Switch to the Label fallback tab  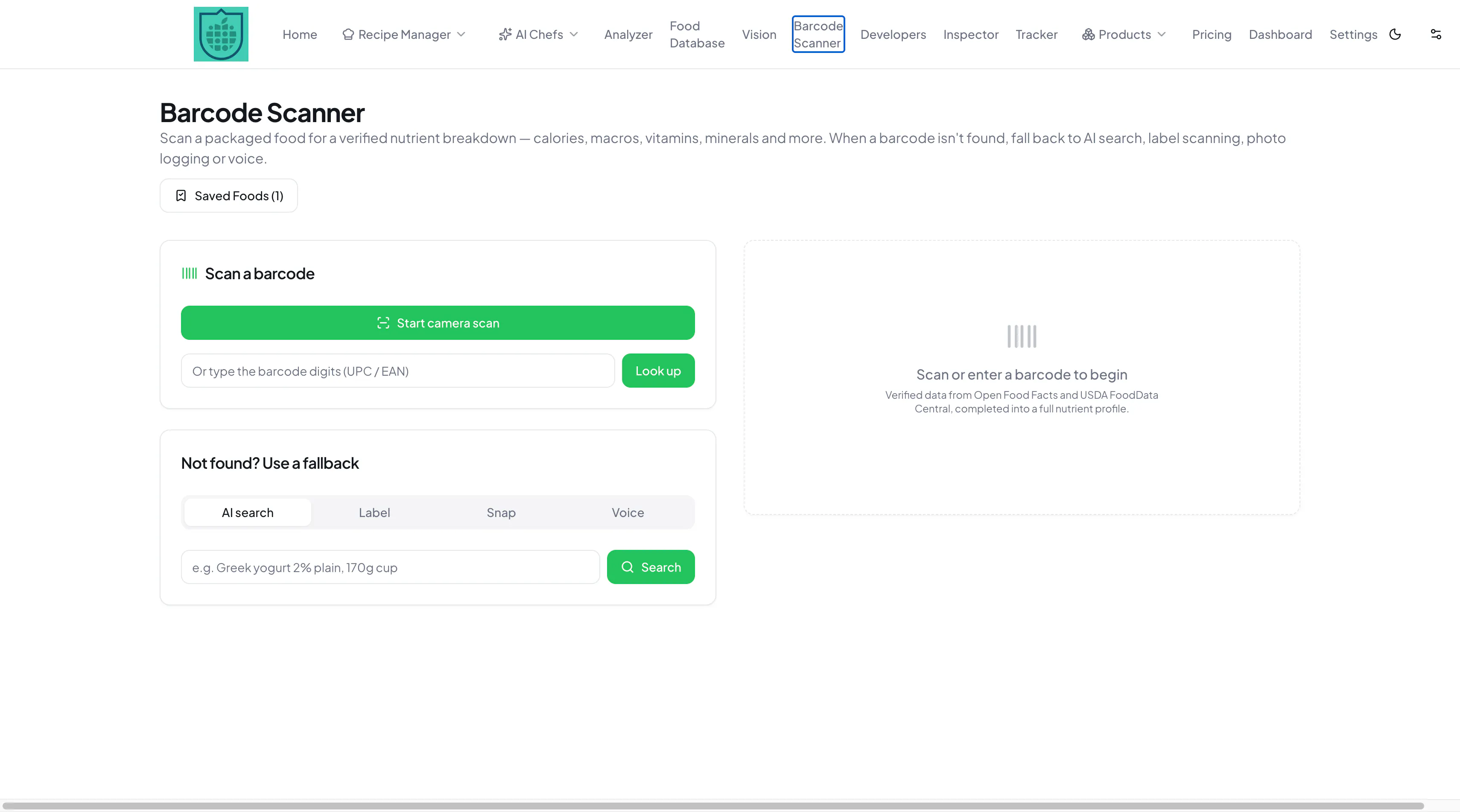pos(374,512)
